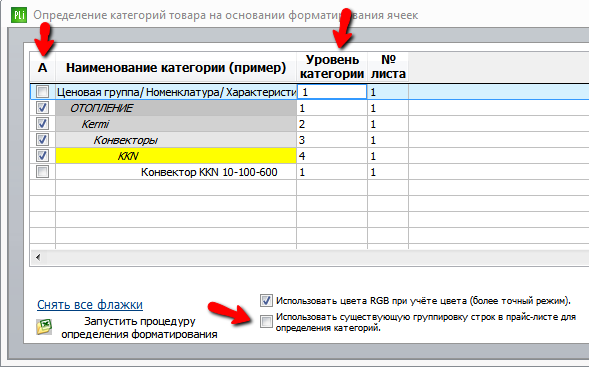Click the PLi application icon in title bar
Viewport: 589px width, 367px height.
19,16
